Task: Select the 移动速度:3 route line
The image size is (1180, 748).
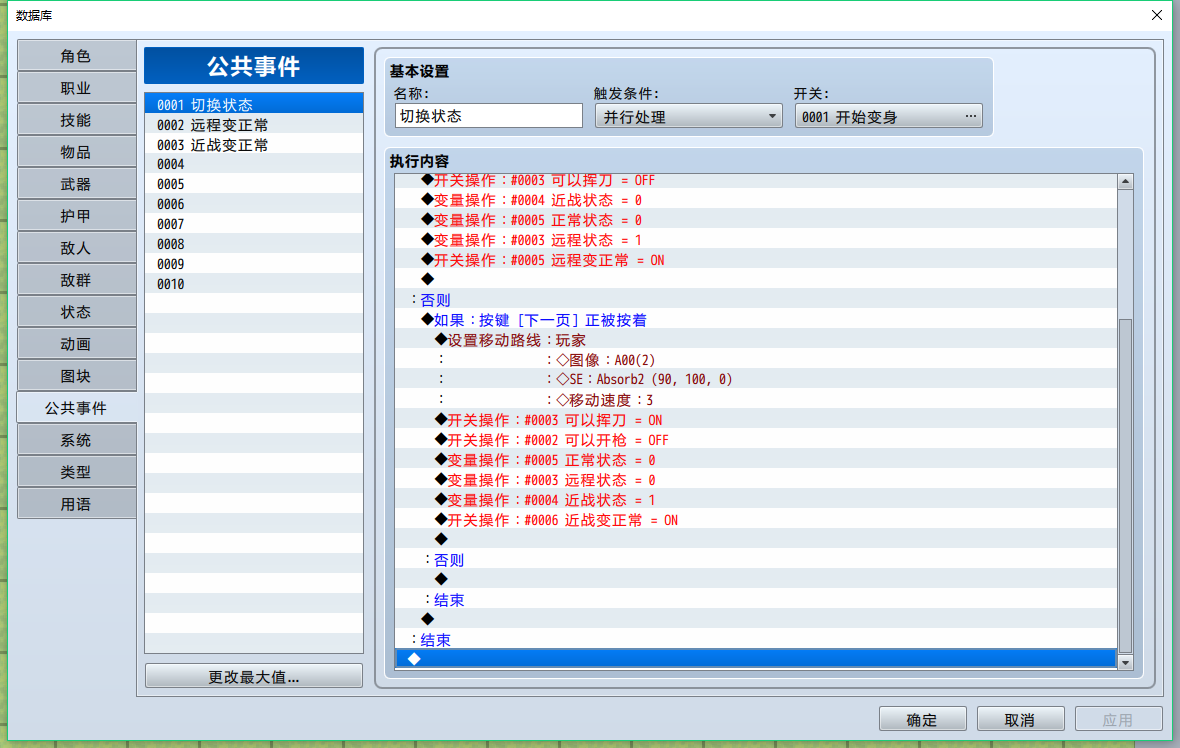Action: point(756,400)
